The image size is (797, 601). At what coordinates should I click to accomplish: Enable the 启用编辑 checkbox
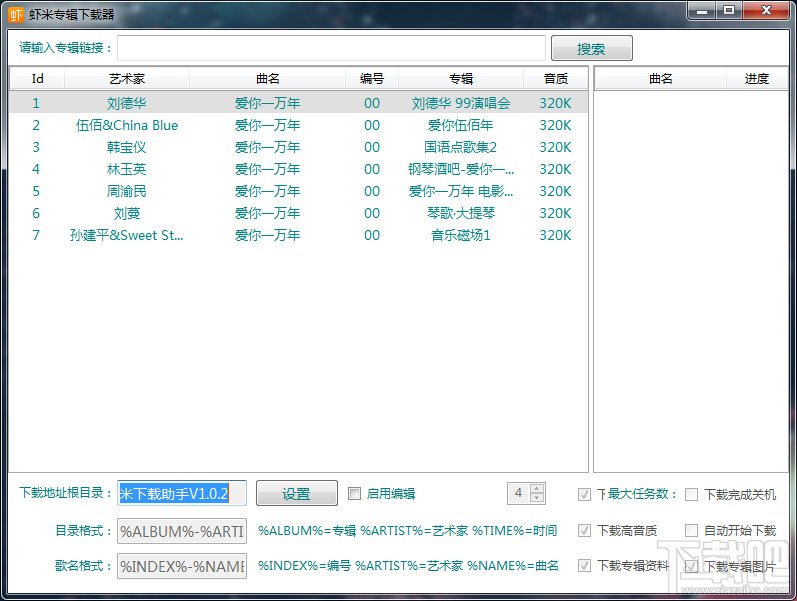tap(354, 493)
